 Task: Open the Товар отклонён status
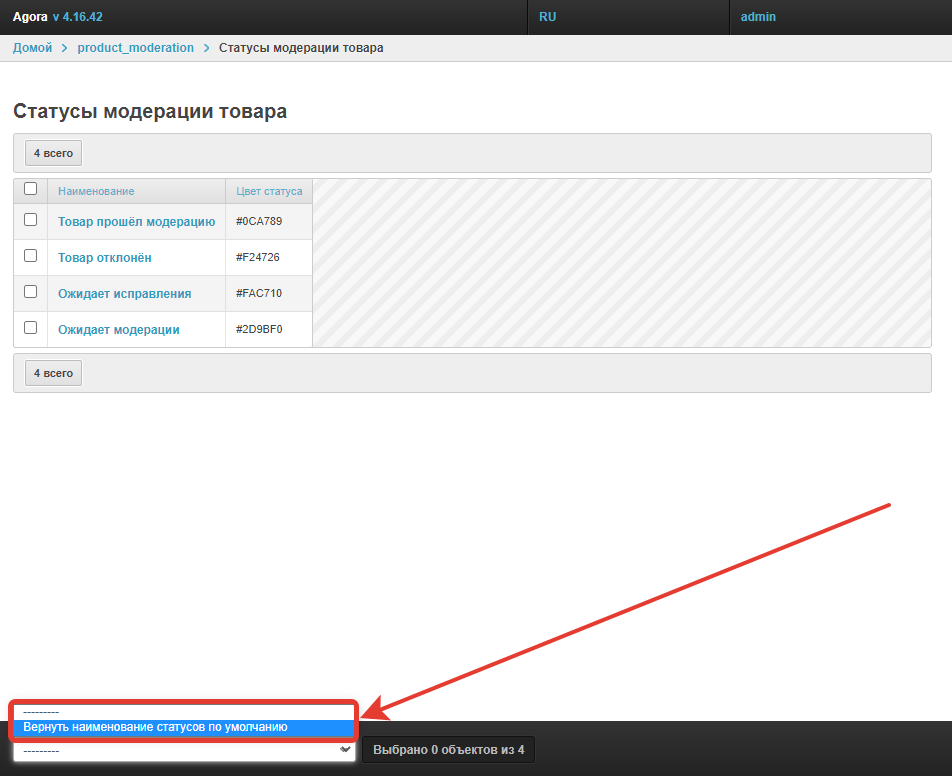[104, 257]
